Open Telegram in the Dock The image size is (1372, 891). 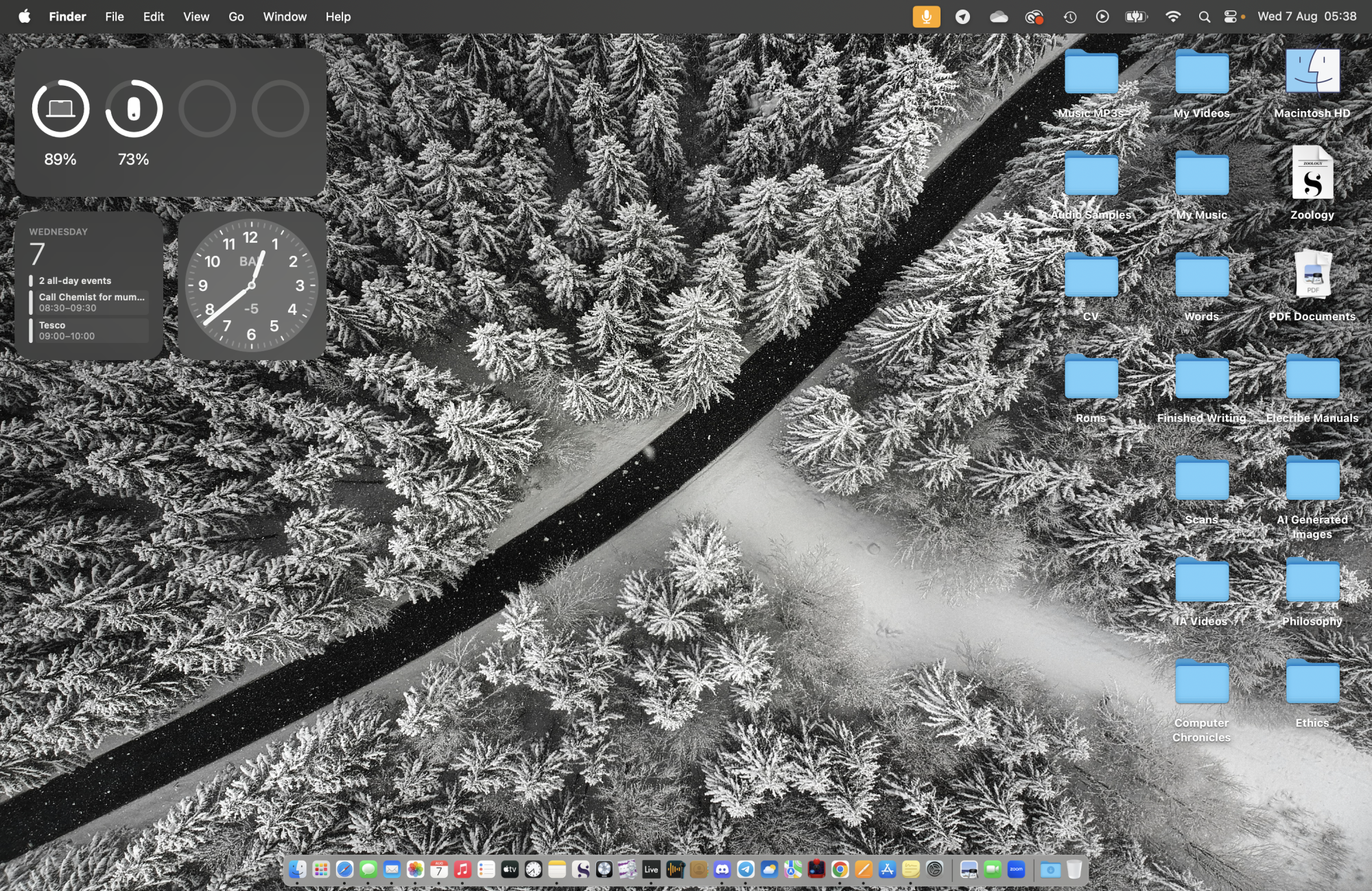coord(746,870)
